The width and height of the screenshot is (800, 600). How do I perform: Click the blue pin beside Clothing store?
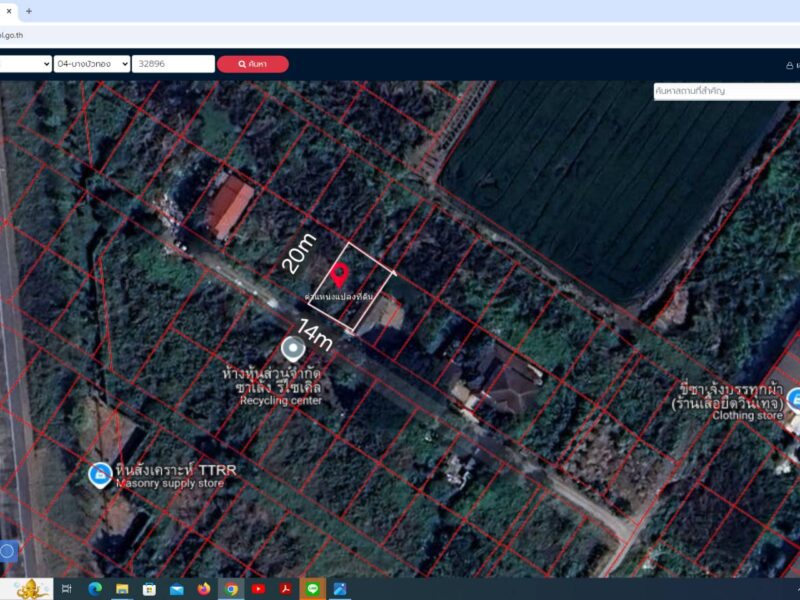click(793, 400)
